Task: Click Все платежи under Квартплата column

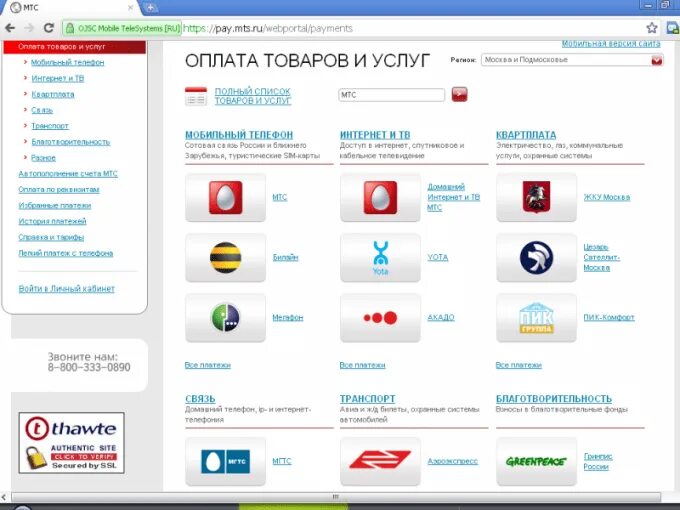Action: (519, 365)
